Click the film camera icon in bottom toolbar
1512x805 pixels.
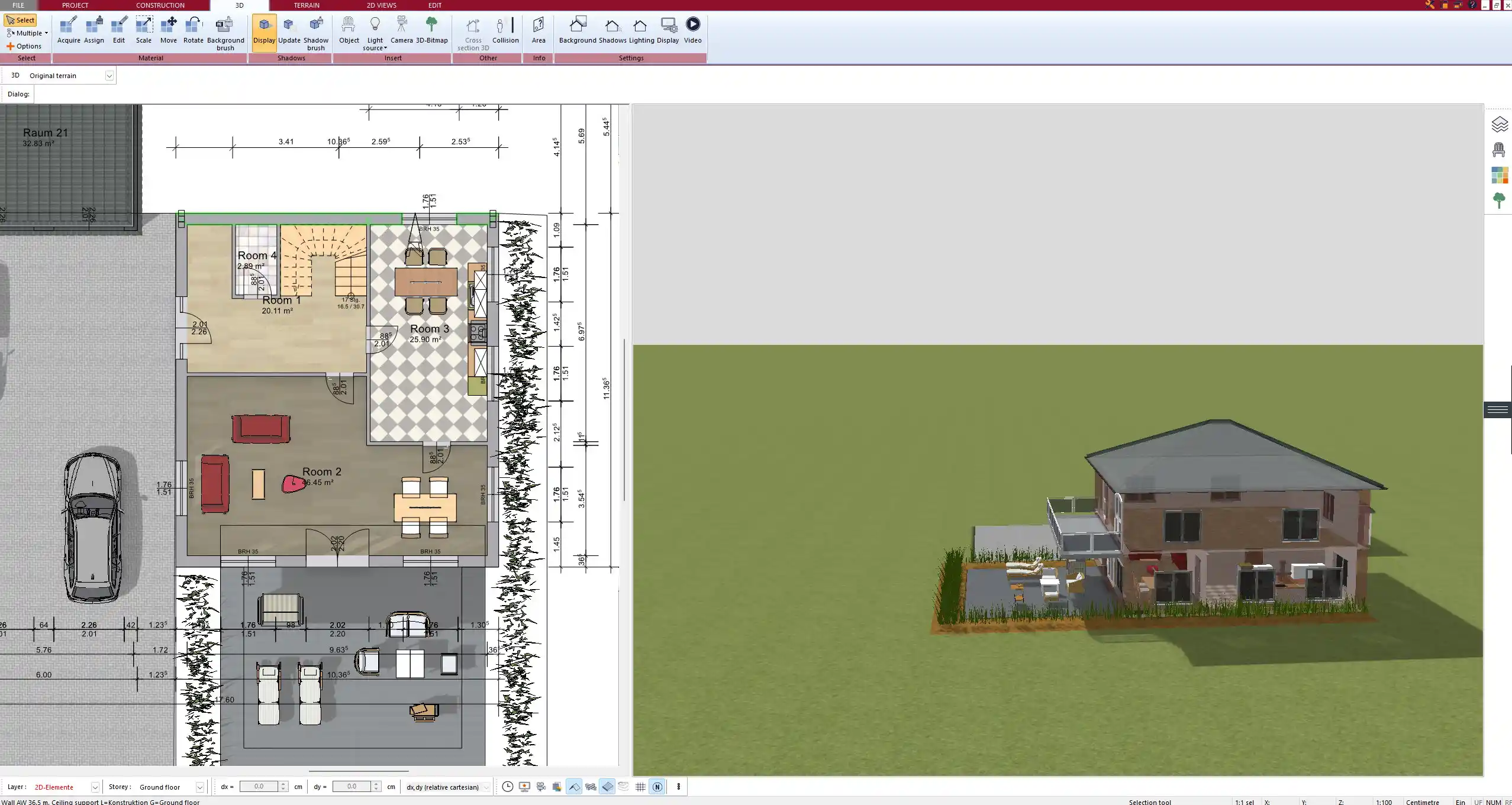click(x=541, y=787)
